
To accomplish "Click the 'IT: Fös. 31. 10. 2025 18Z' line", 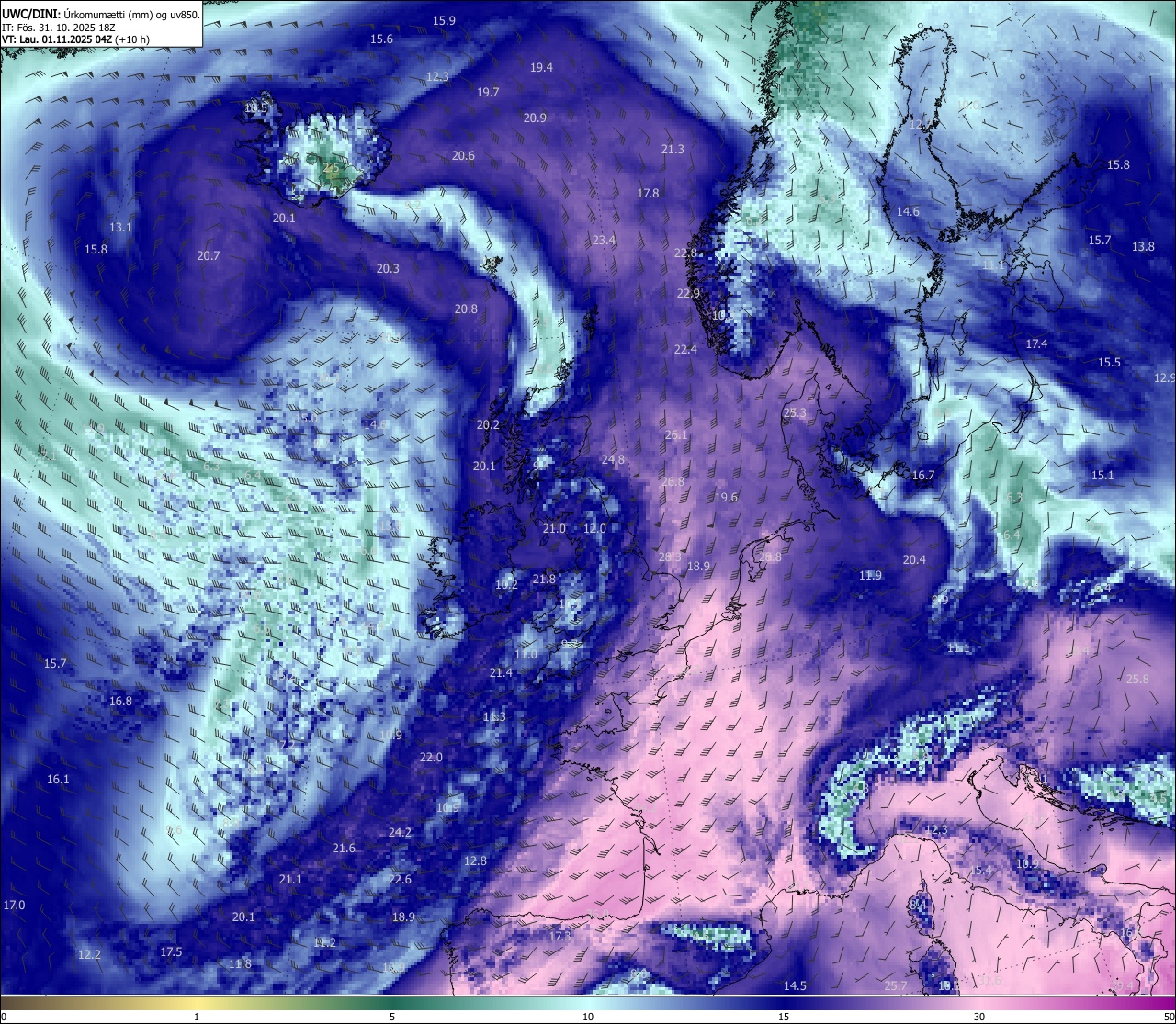I will [59, 28].
